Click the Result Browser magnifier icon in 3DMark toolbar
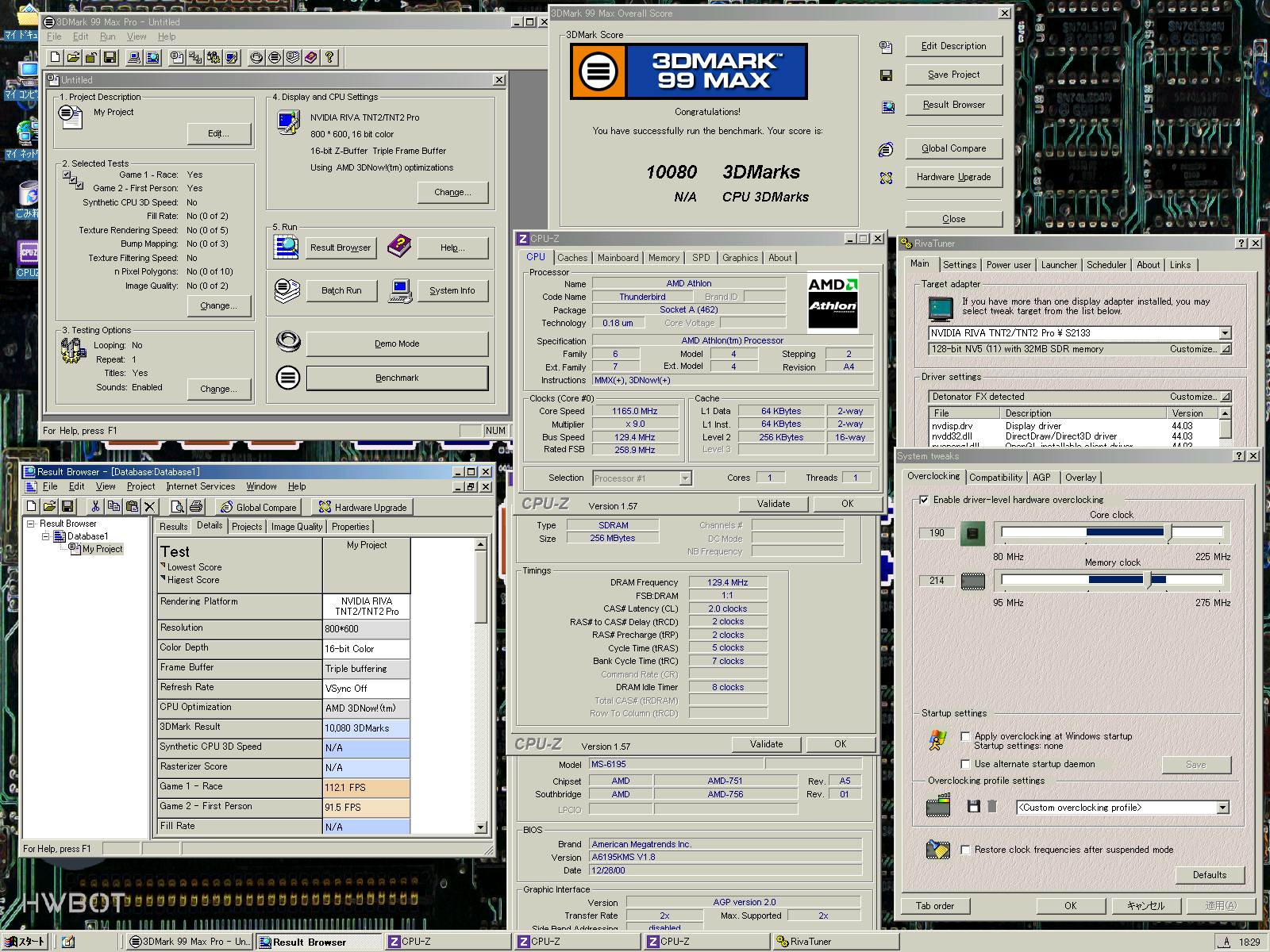 point(152,57)
